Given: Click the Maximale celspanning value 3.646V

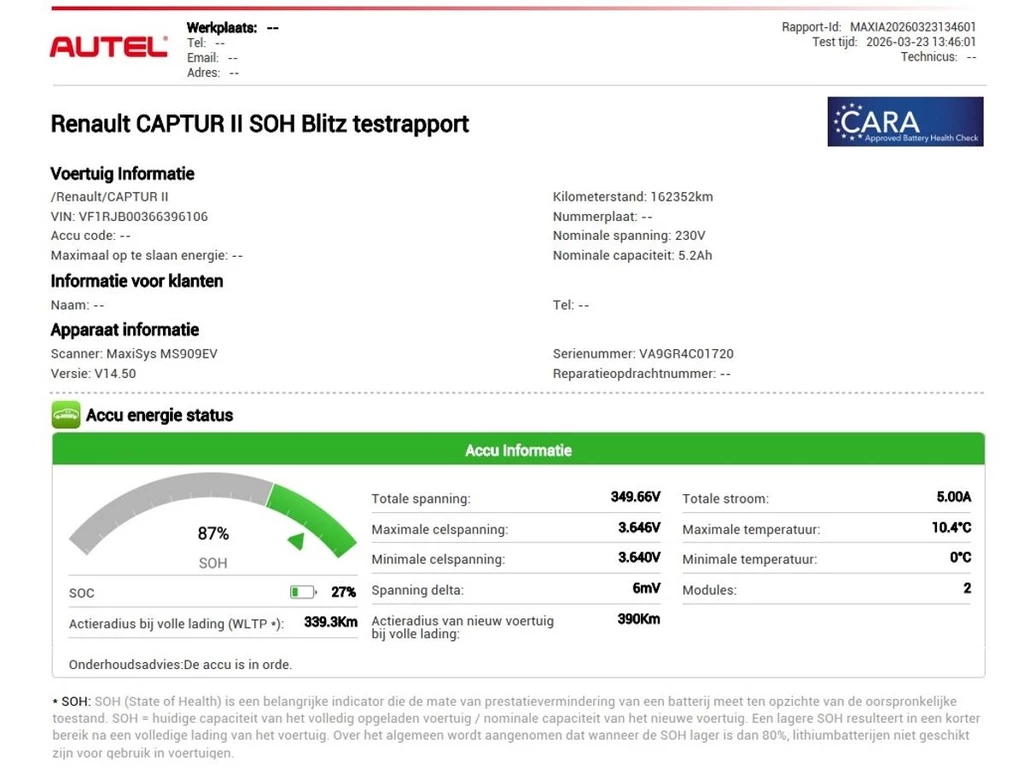Looking at the screenshot, I should click(639, 528).
